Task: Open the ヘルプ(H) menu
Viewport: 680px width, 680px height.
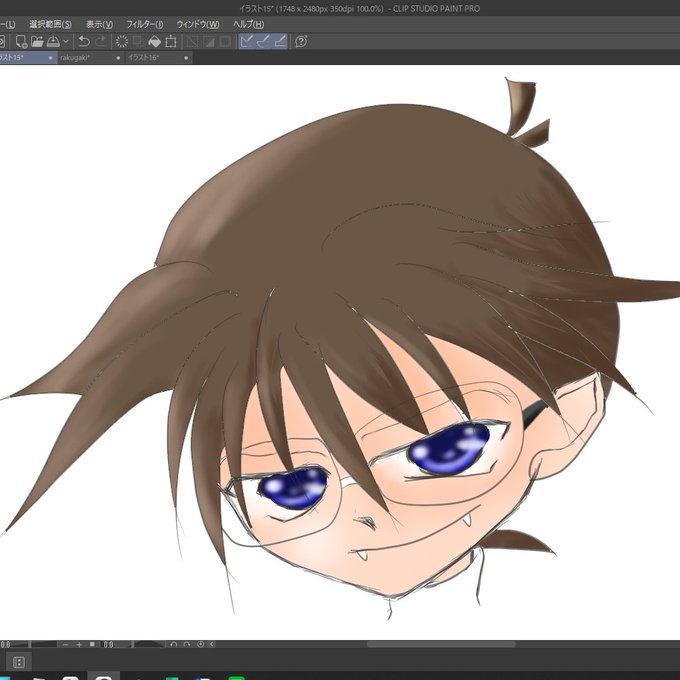Action: pyautogui.click(x=248, y=24)
